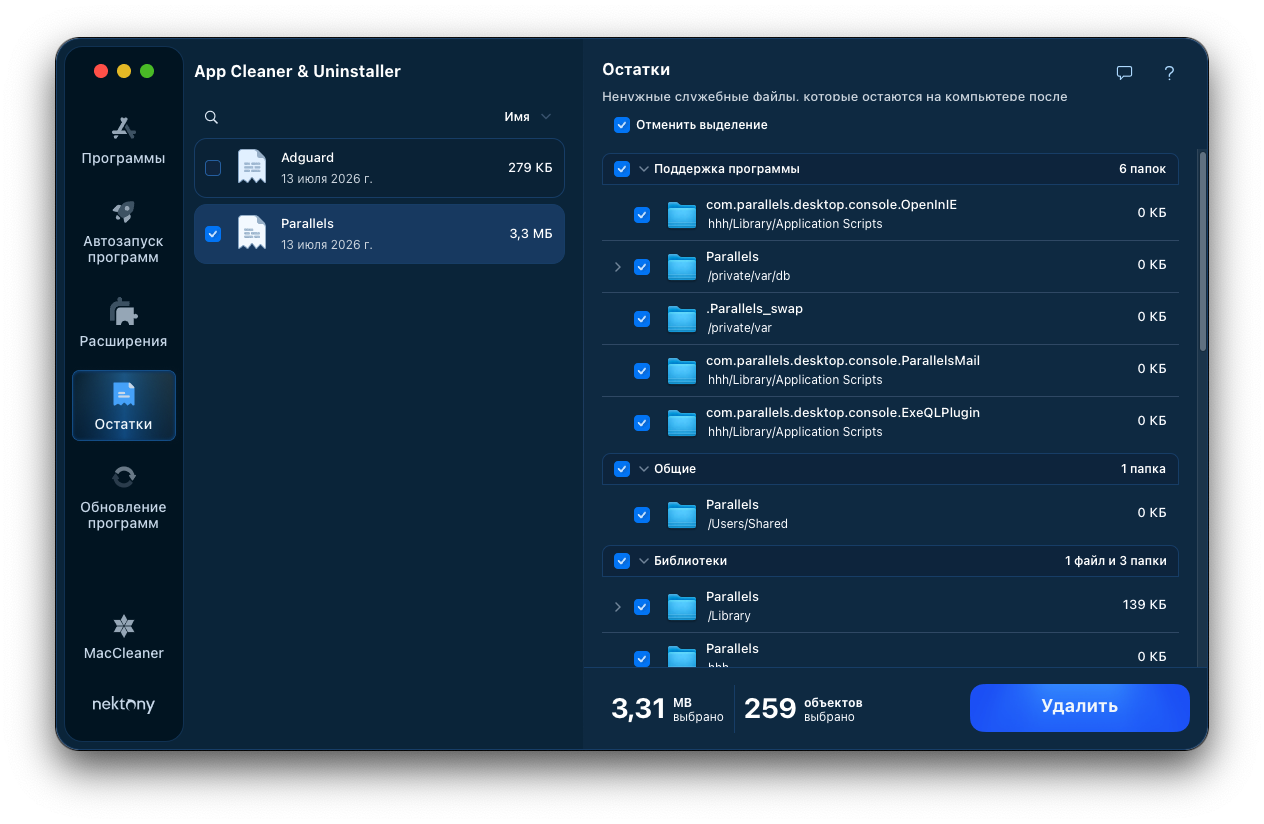Select the Расширения puzzle icon
Image resolution: width=1264 pixels, height=824 pixels.
point(124,311)
